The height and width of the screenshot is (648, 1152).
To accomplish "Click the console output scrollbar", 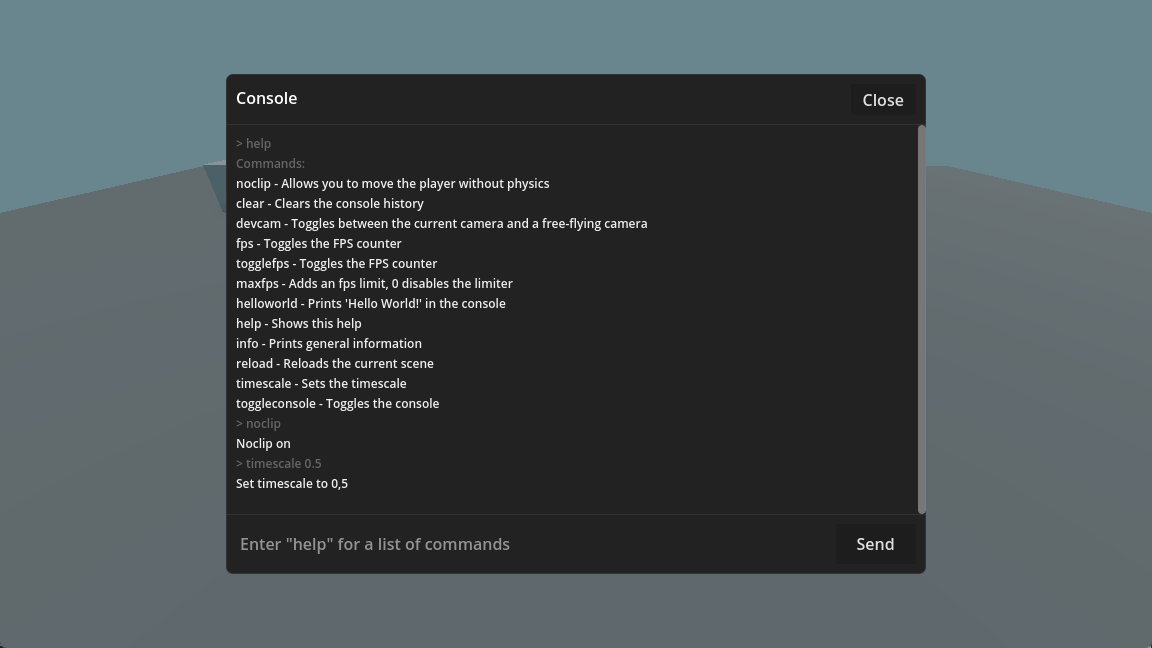I will 921,320.
